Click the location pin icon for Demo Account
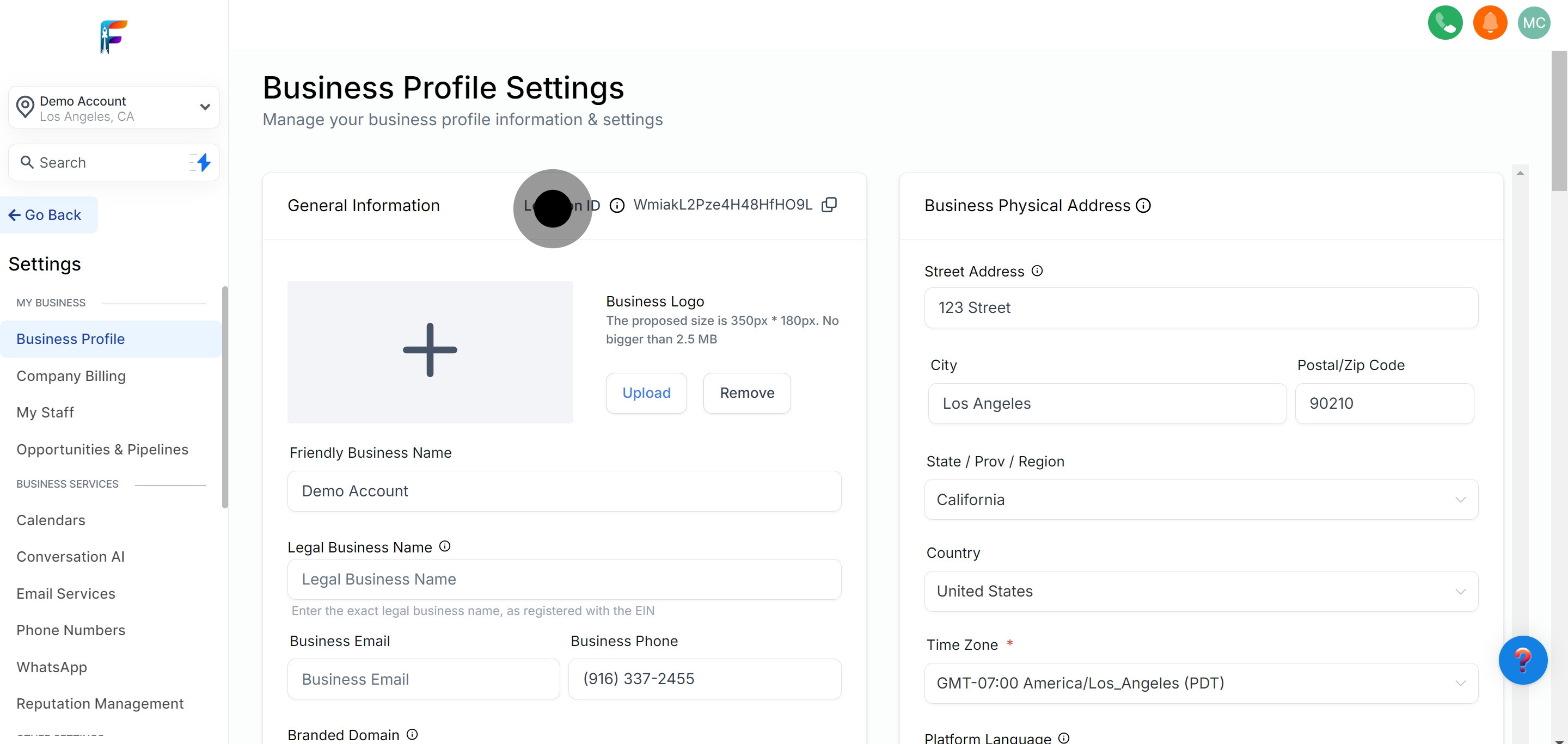Image resolution: width=1568 pixels, height=744 pixels. [x=25, y=107]
